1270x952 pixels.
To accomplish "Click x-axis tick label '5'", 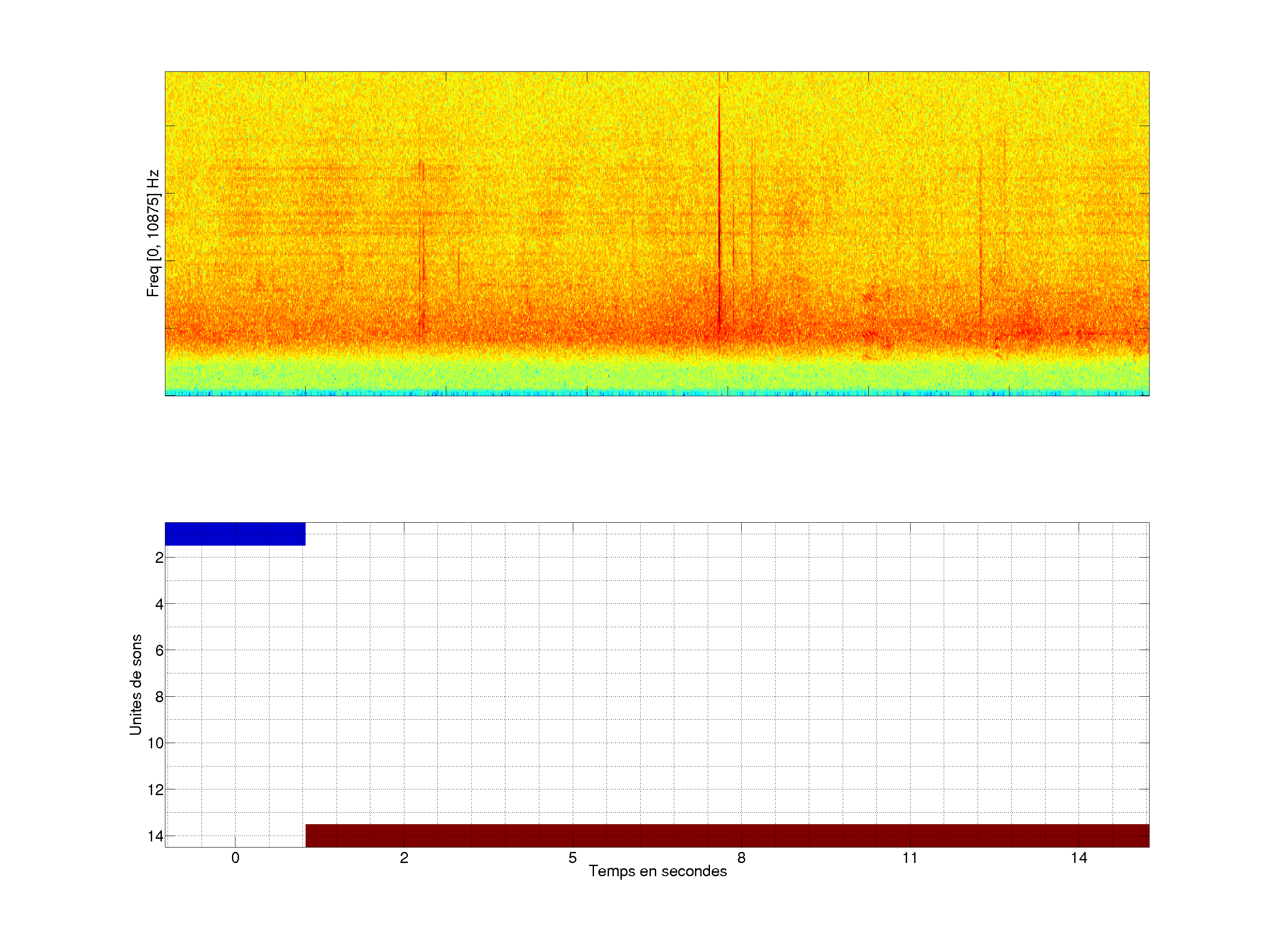I will pos(572,858).
